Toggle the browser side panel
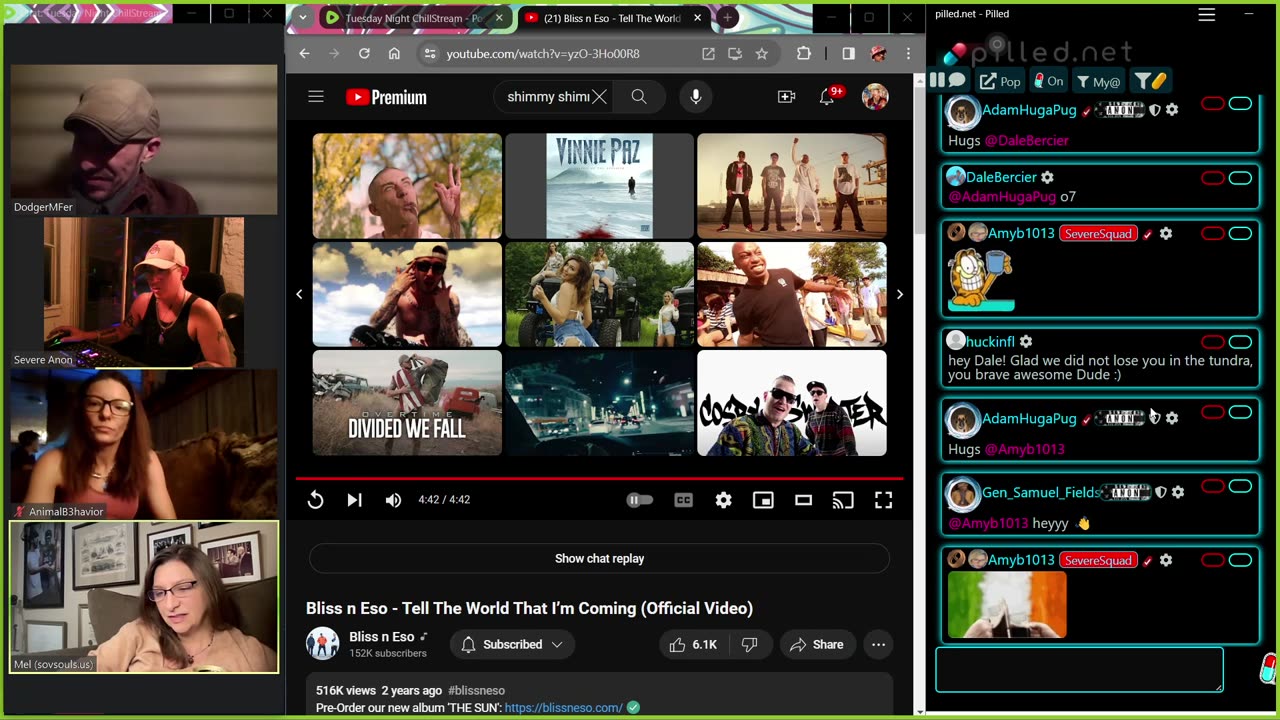 point(848,54)
